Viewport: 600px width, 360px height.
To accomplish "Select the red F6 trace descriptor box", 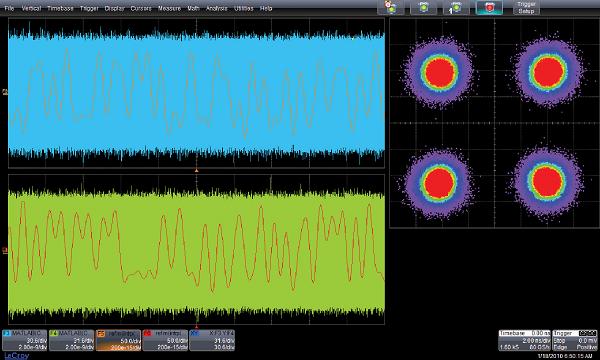I will click(165, 340).
